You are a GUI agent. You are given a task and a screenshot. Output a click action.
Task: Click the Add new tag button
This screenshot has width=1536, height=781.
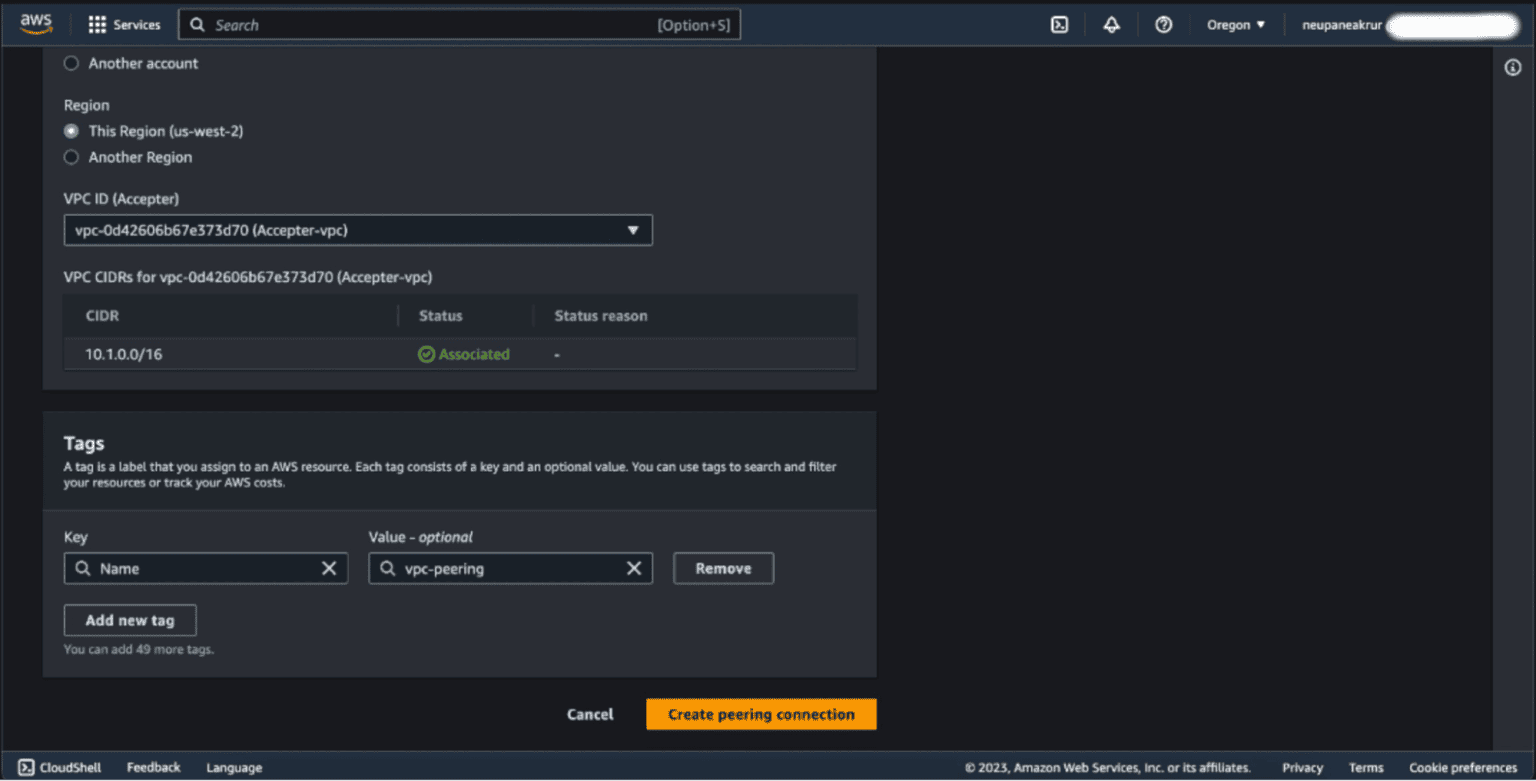[x=130, y=620]
